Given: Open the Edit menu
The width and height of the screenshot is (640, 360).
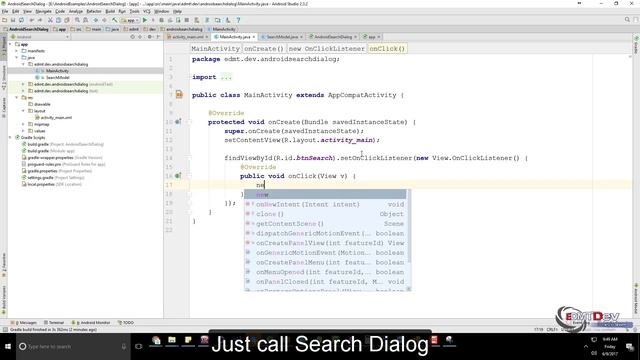Looking at the screenshot, I should coord(16,11).
